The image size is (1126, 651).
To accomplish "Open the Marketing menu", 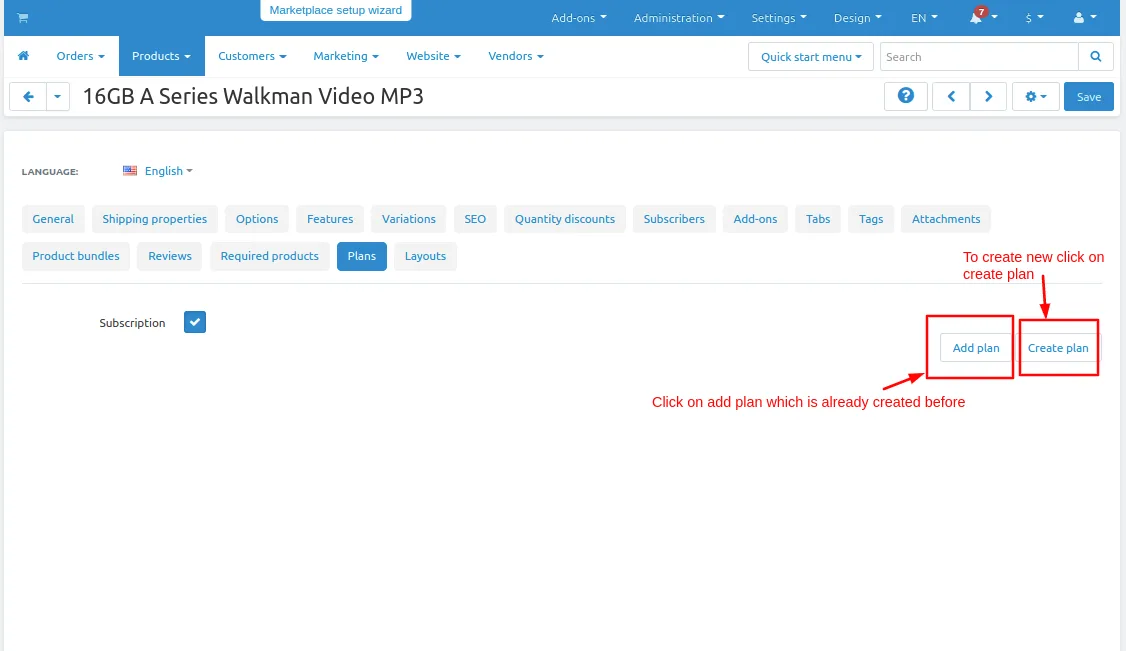I will click(345, 56).
